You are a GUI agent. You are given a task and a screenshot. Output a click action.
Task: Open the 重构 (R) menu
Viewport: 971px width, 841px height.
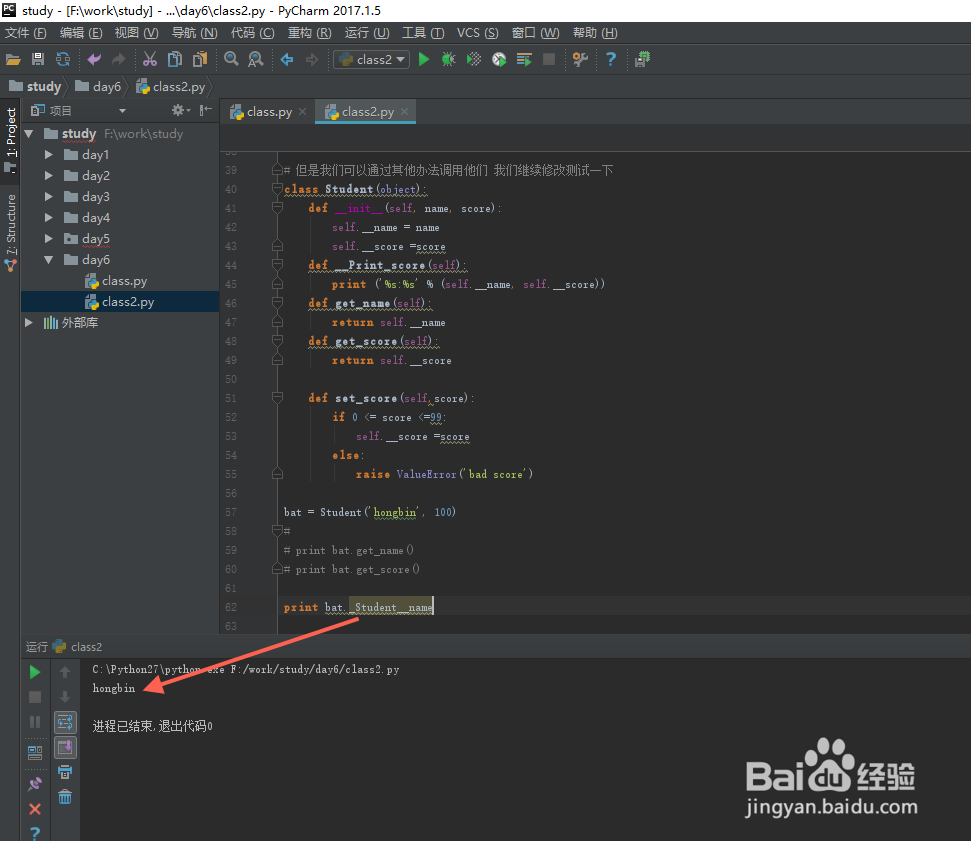tap(309, 33)
